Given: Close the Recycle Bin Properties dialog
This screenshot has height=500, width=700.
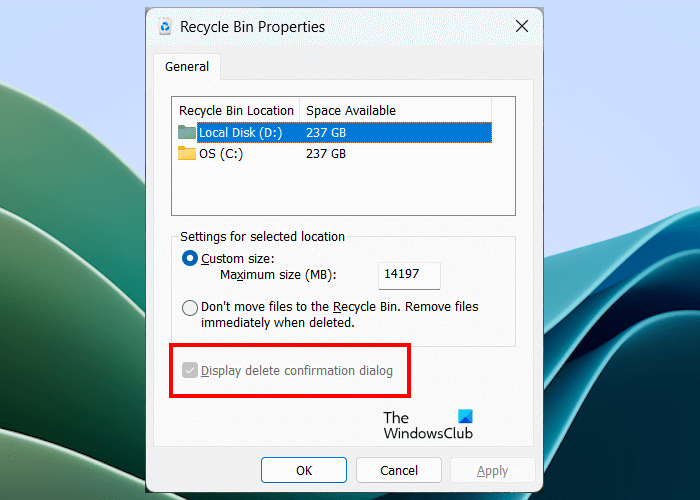Looking at the screenshot, I should (x=521, y=28).
